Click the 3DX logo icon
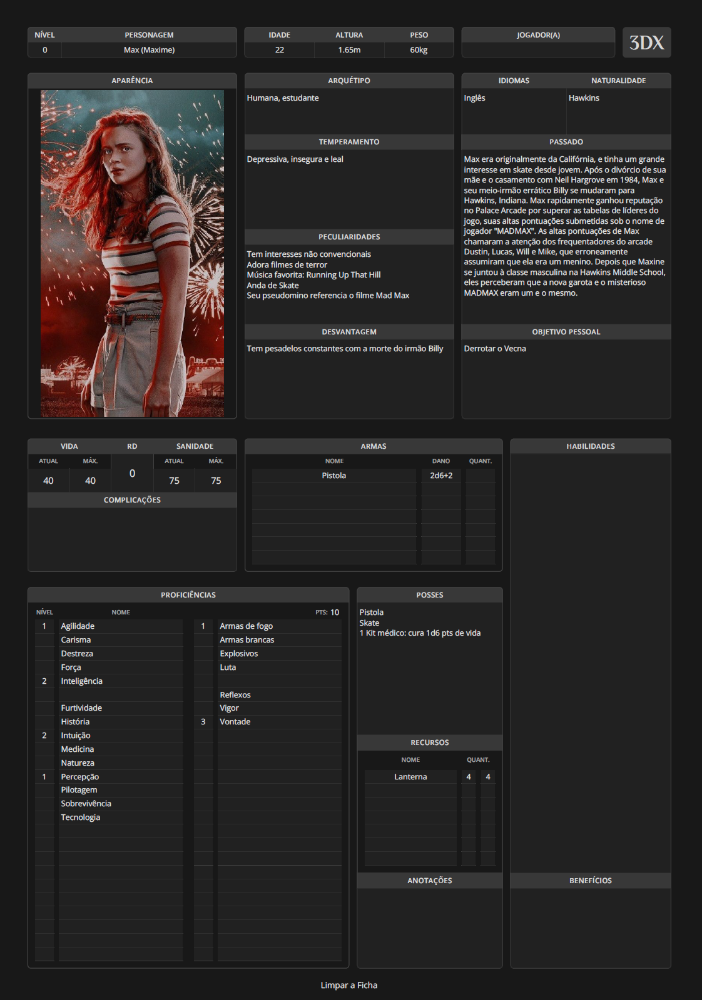 pyautogui.click(x=646, y=43)
